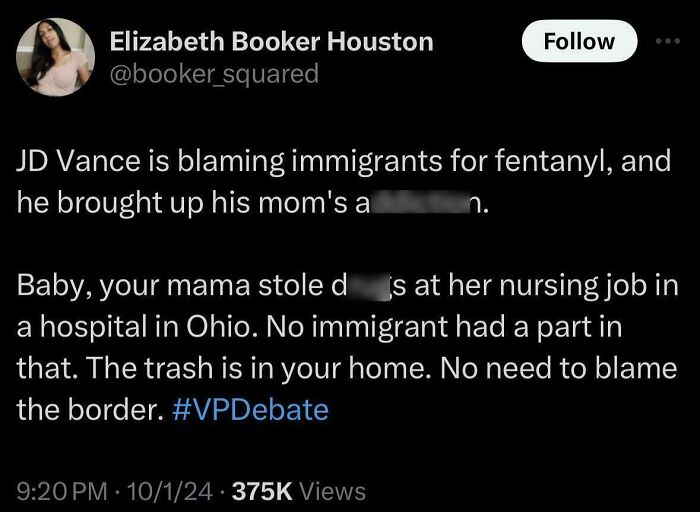Open the three-dot more options menu
The width and height of the screenshot is (700, 512).
[x=668, y=41]
